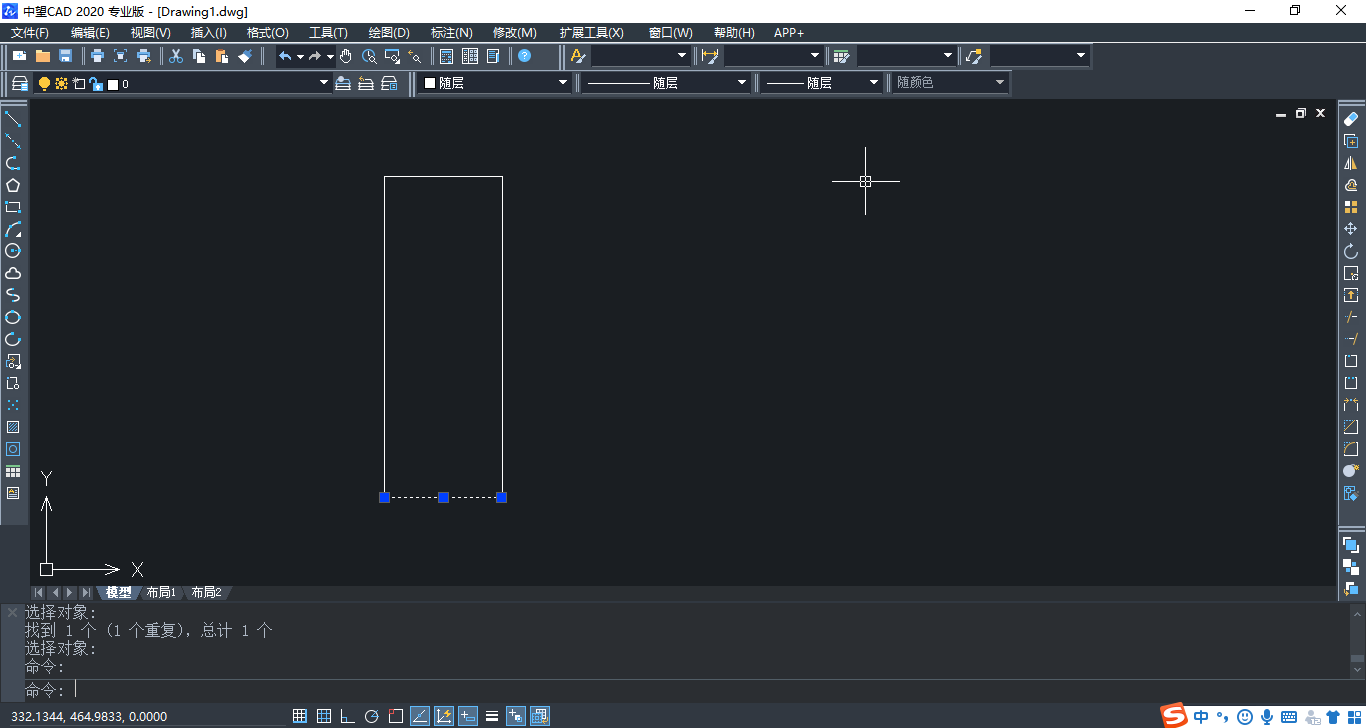This screenshot has width=1366, height=728.
Task: Select the Line drawing tool
Action: pos(13,120)
